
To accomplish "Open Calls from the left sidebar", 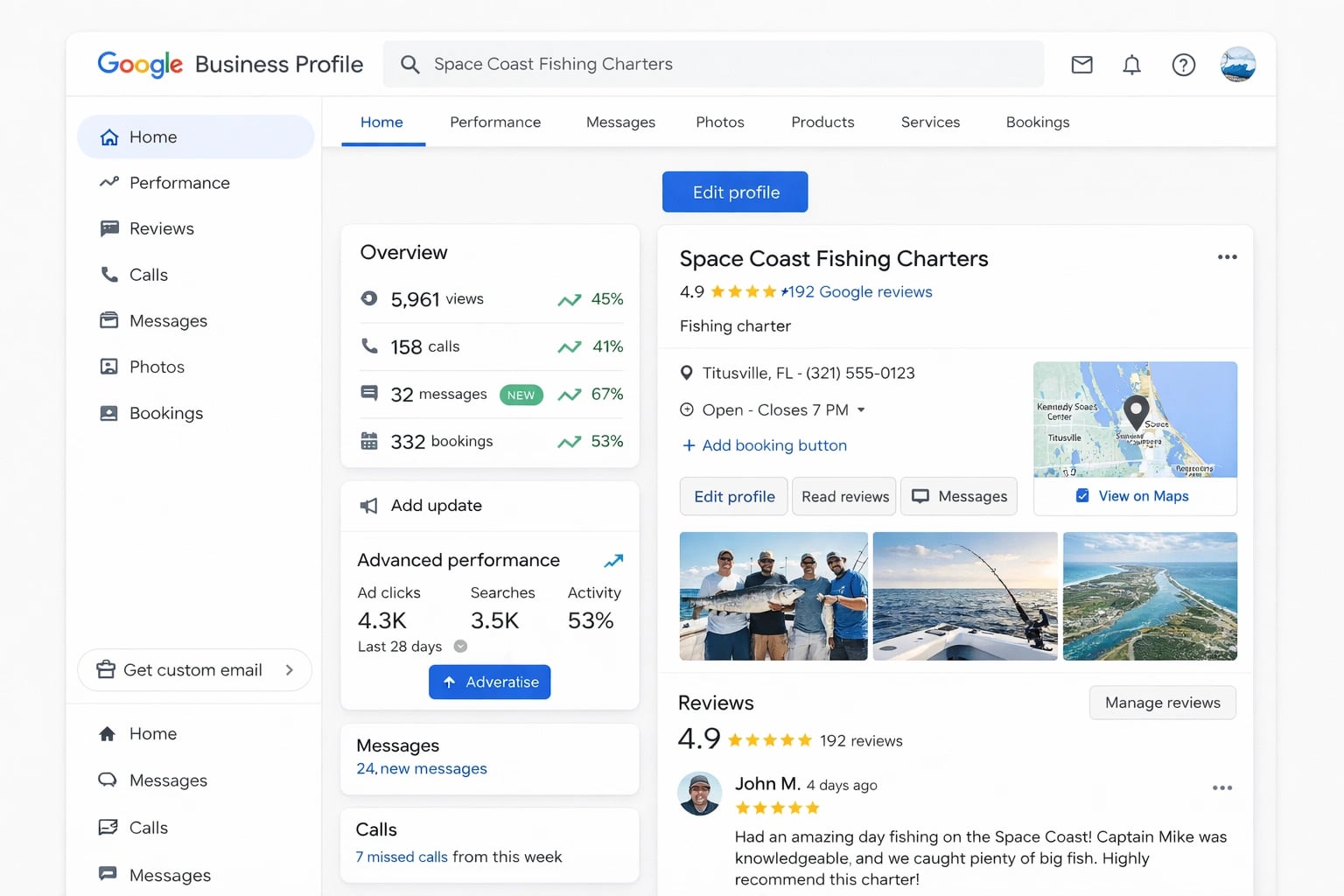I will [148, 274].
